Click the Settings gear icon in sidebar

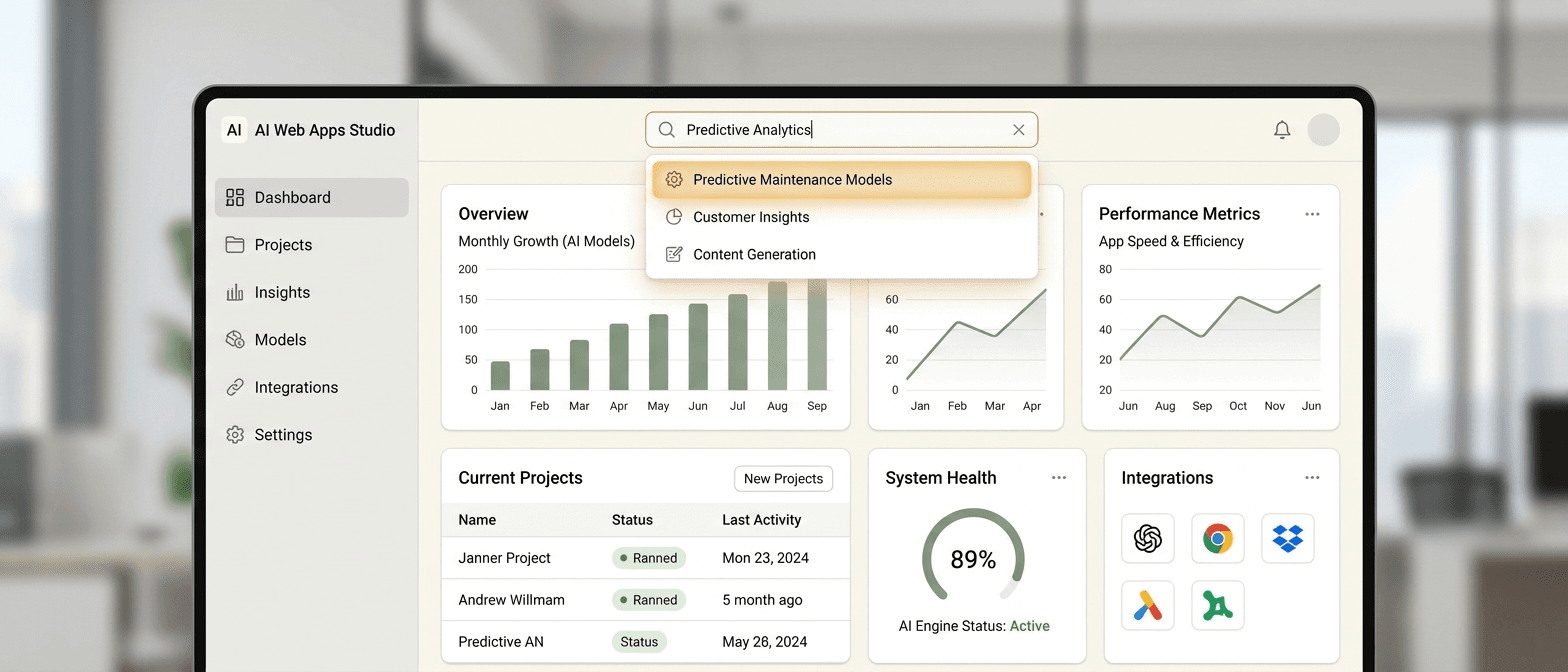click(x=235, y=435)
